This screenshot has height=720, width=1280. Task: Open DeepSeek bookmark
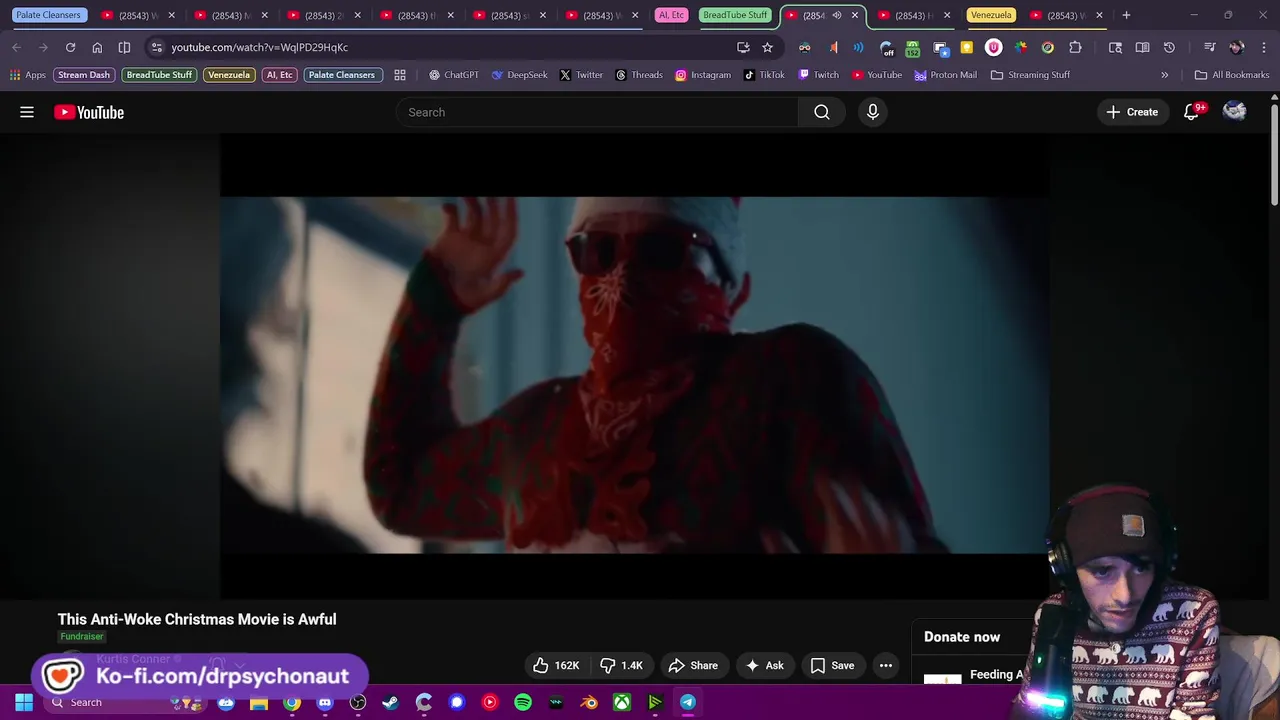pos(519,75)
